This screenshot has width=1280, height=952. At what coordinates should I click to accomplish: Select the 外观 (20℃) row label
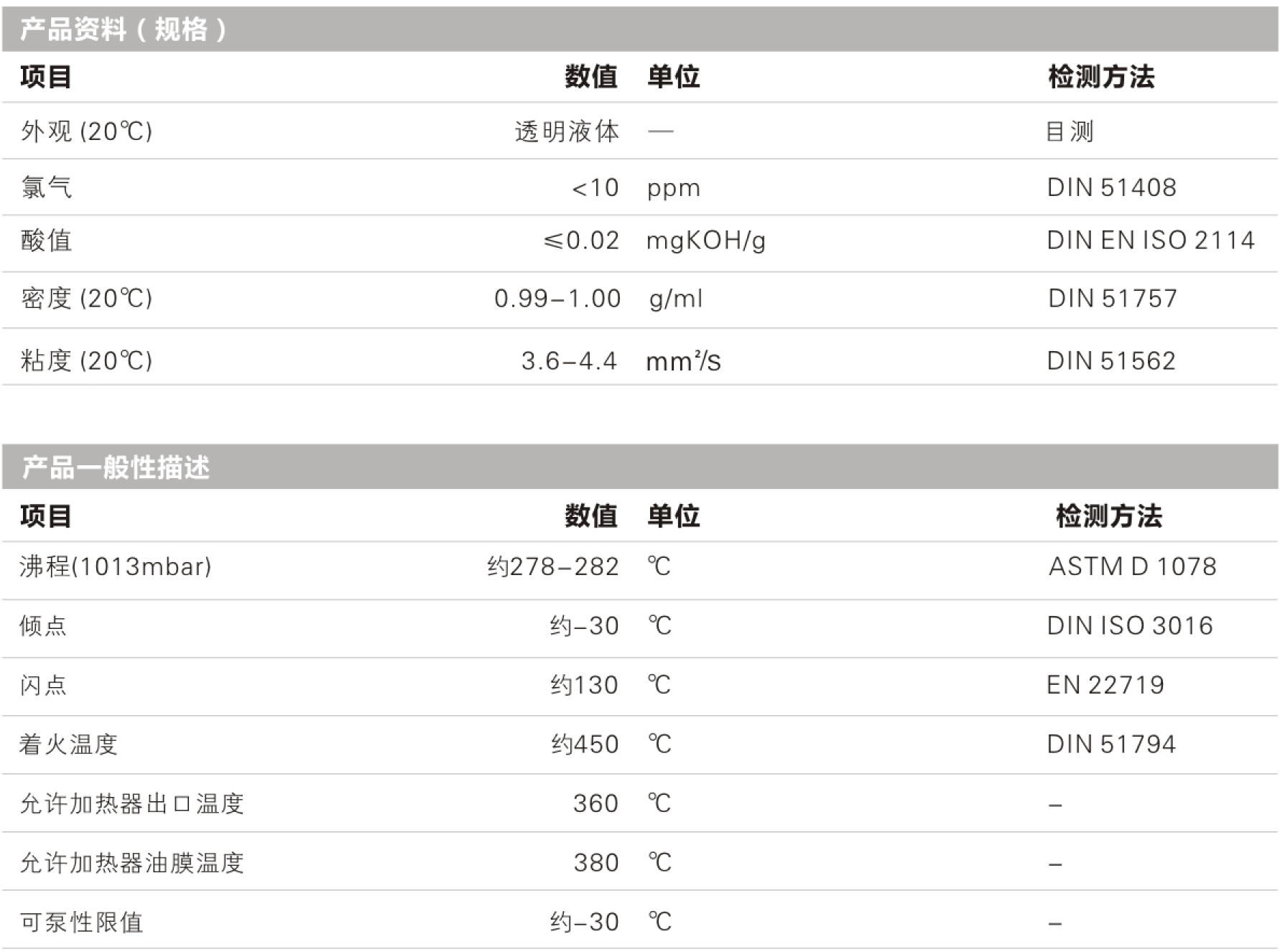pyautogui.click(x=86, y=131)
